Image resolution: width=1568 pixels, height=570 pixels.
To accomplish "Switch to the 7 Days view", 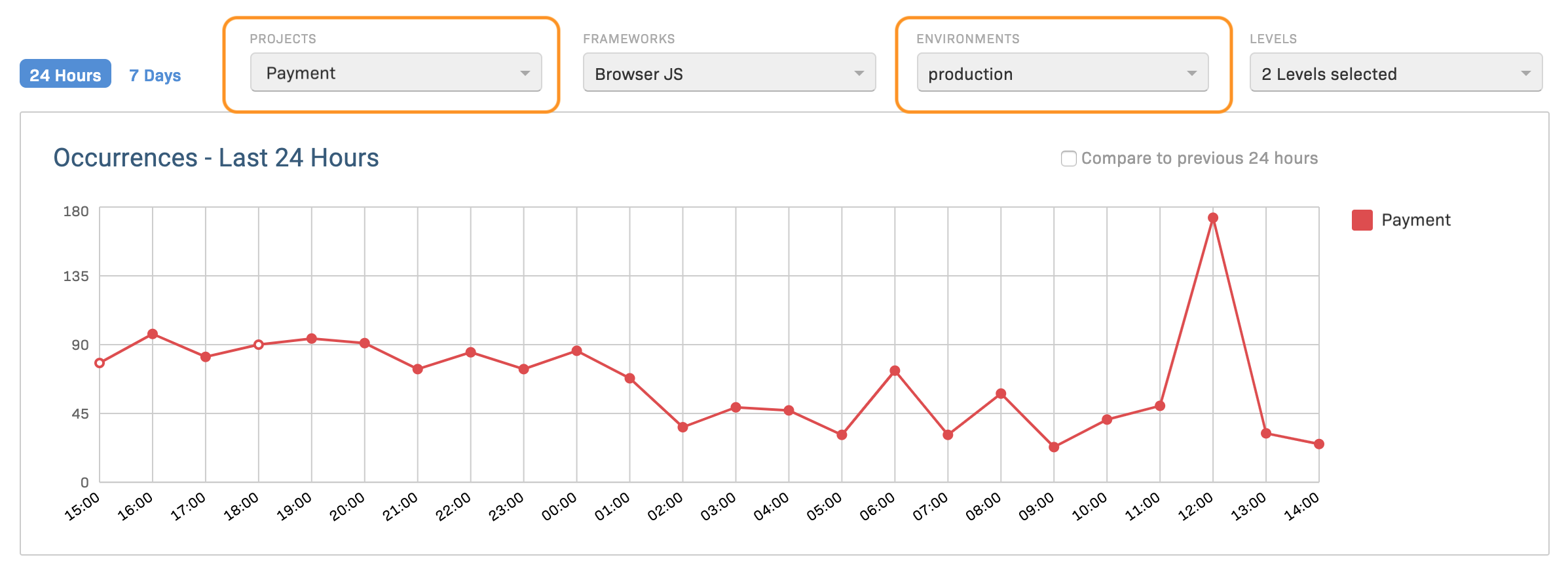I will point(155,75).
